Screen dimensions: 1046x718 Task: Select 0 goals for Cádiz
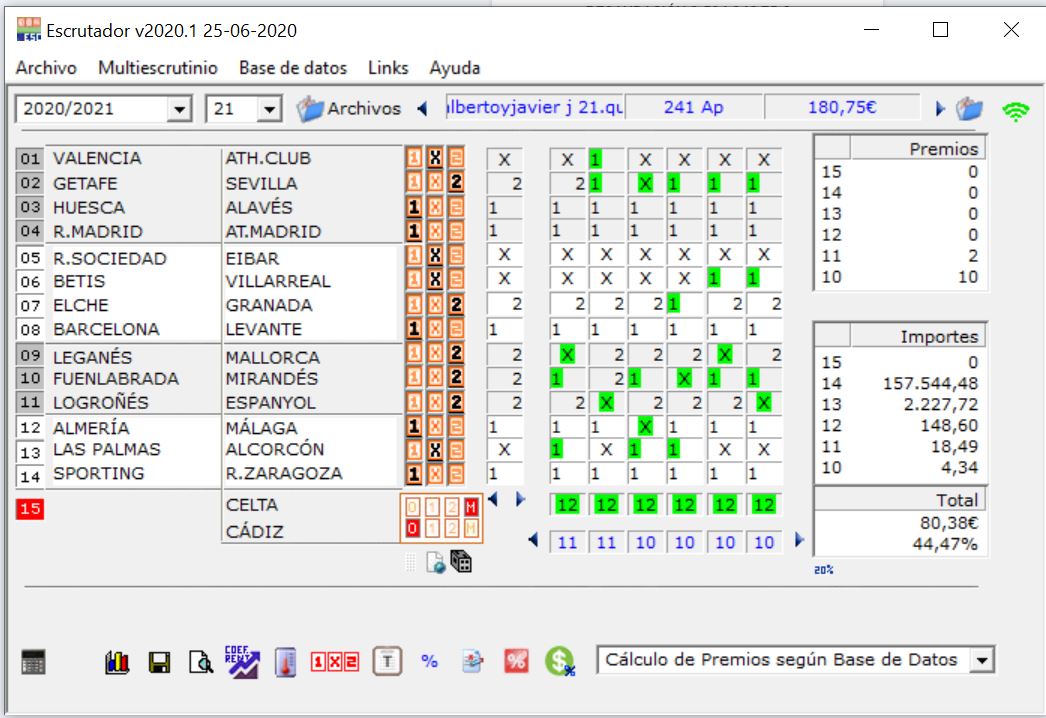tap(412, 528)
